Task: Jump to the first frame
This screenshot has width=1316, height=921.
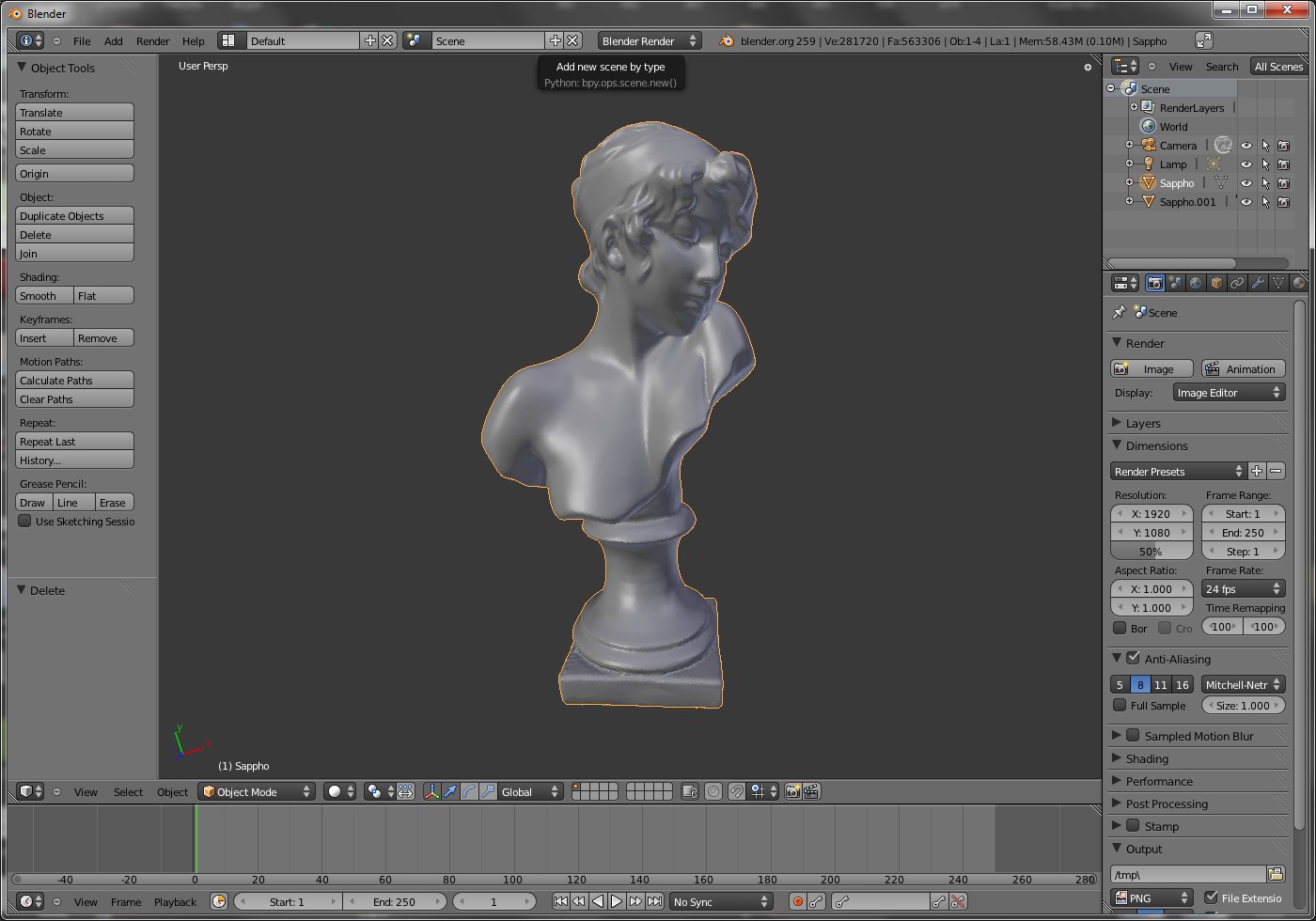Action: 560,901
